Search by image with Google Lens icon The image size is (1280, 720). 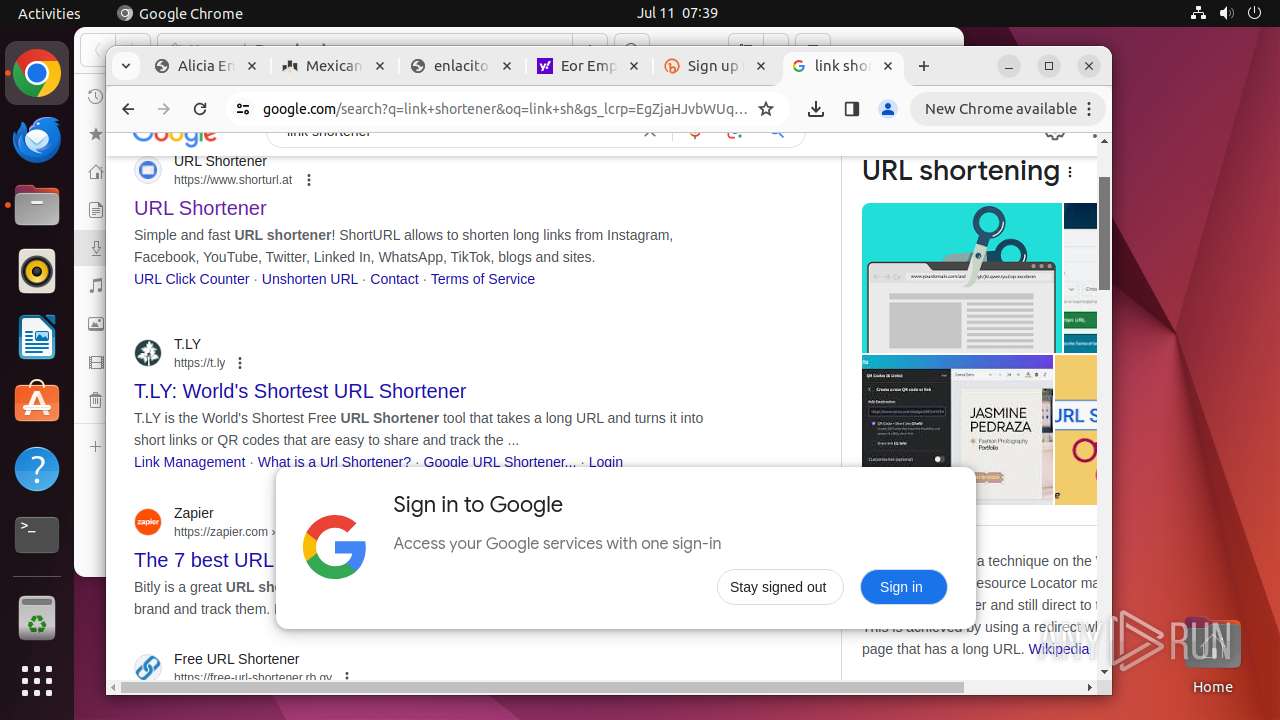click(x=735, y=133)
